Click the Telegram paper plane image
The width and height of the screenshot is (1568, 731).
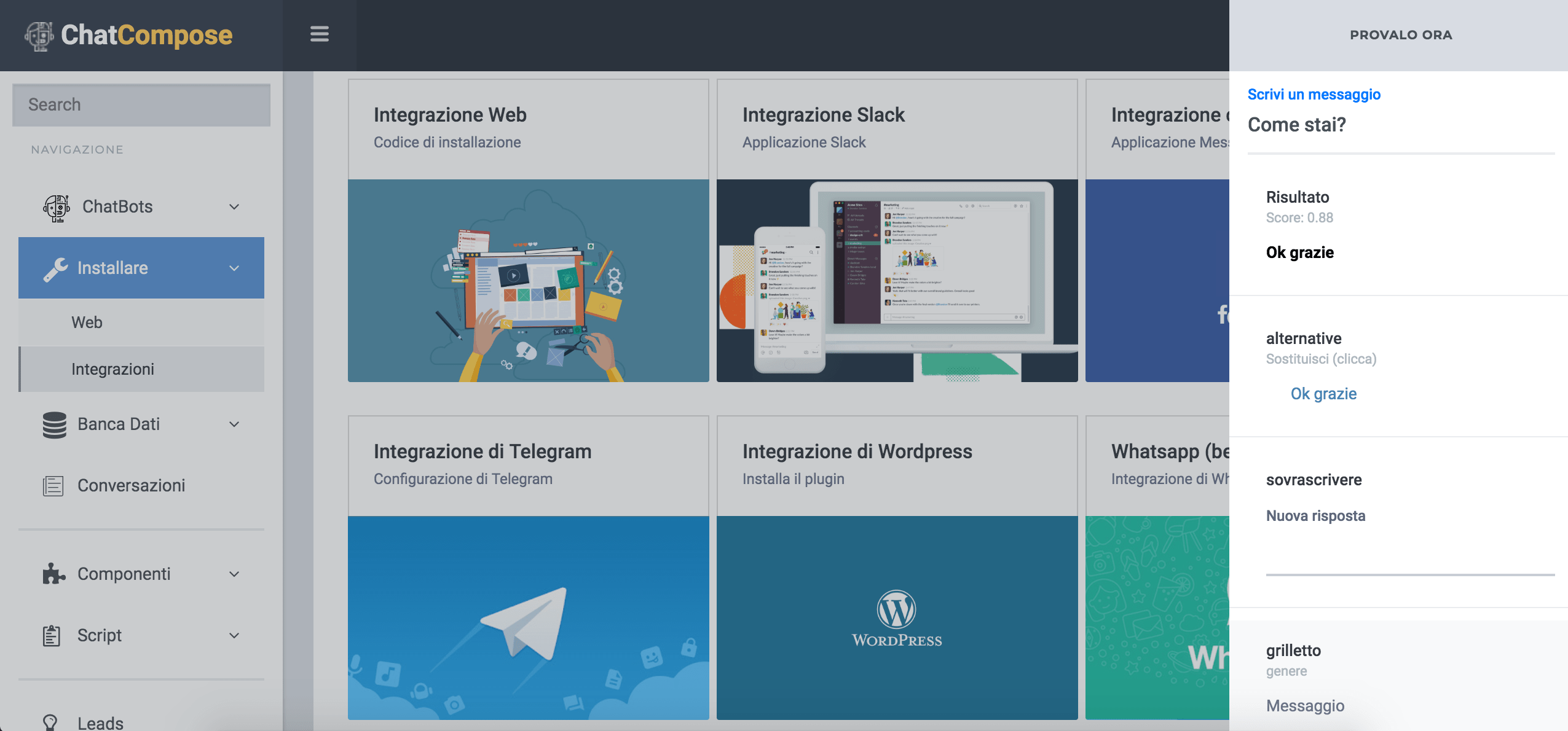pos(529,618)
